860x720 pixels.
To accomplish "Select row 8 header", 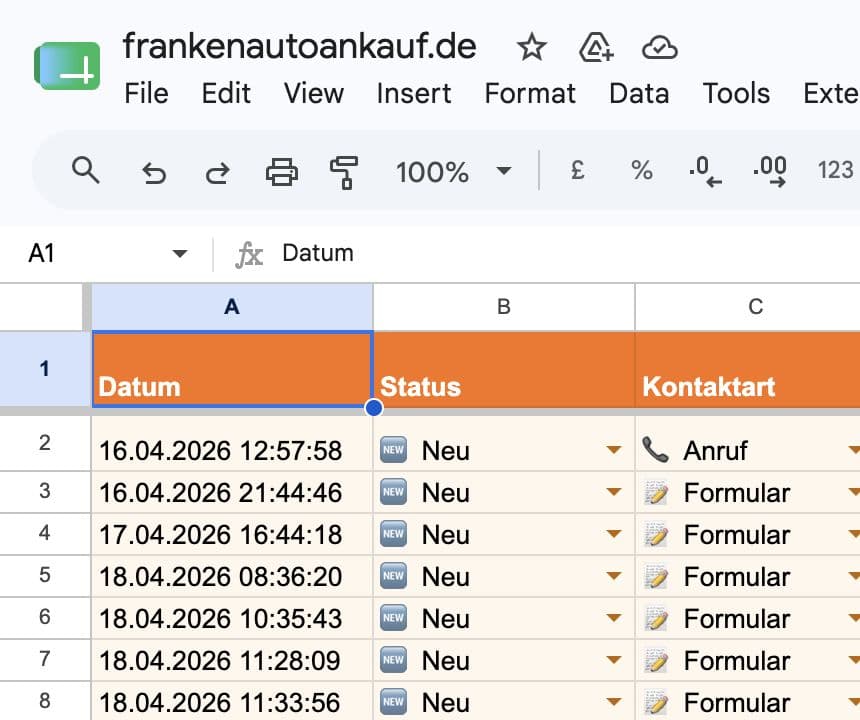I will [45, 701].
